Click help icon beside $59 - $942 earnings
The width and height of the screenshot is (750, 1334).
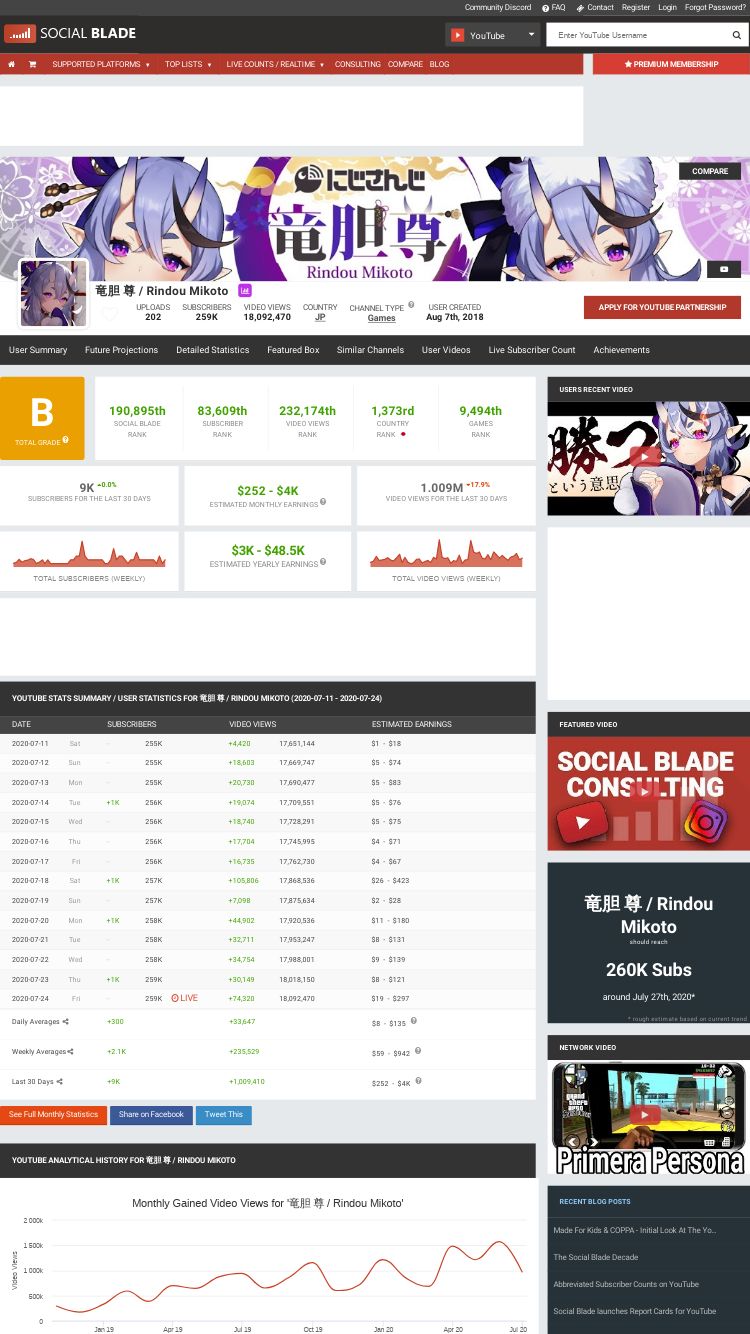[417, 1051]
